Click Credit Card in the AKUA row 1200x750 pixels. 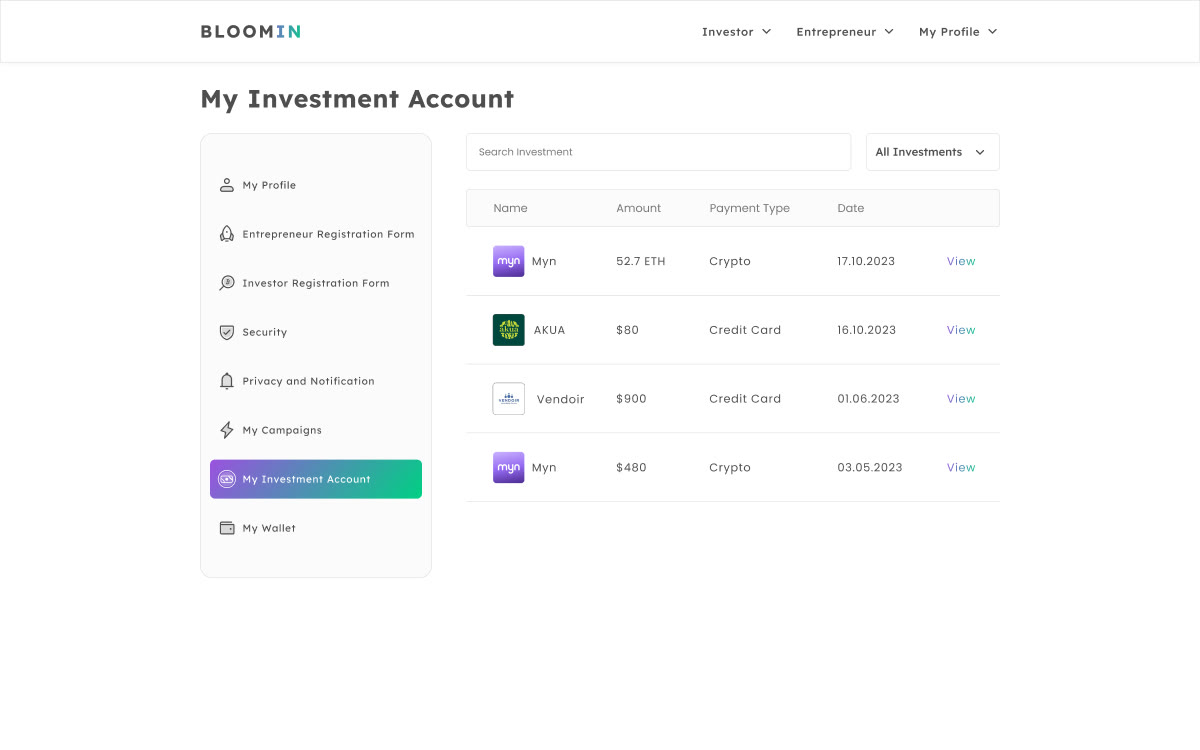point(745,330)
